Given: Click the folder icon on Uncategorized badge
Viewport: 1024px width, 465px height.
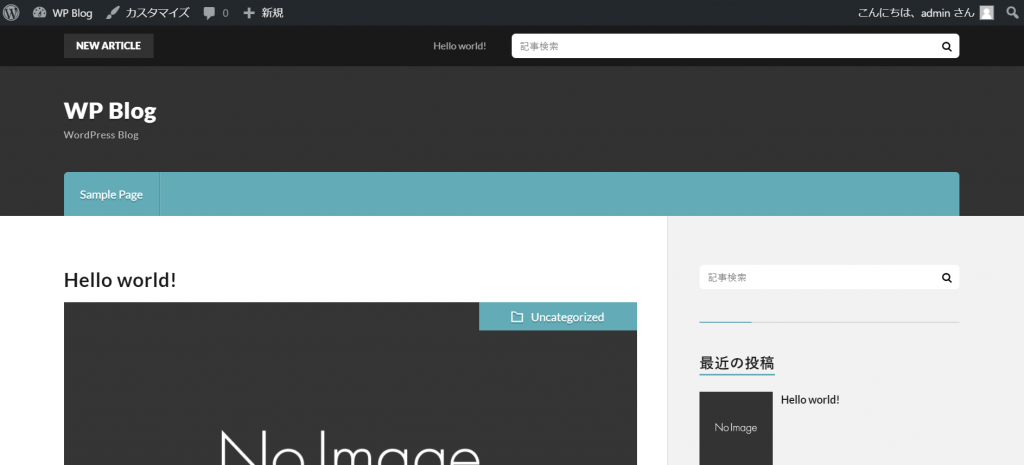Looking at the screenshot, I should (x=517, y=317).
